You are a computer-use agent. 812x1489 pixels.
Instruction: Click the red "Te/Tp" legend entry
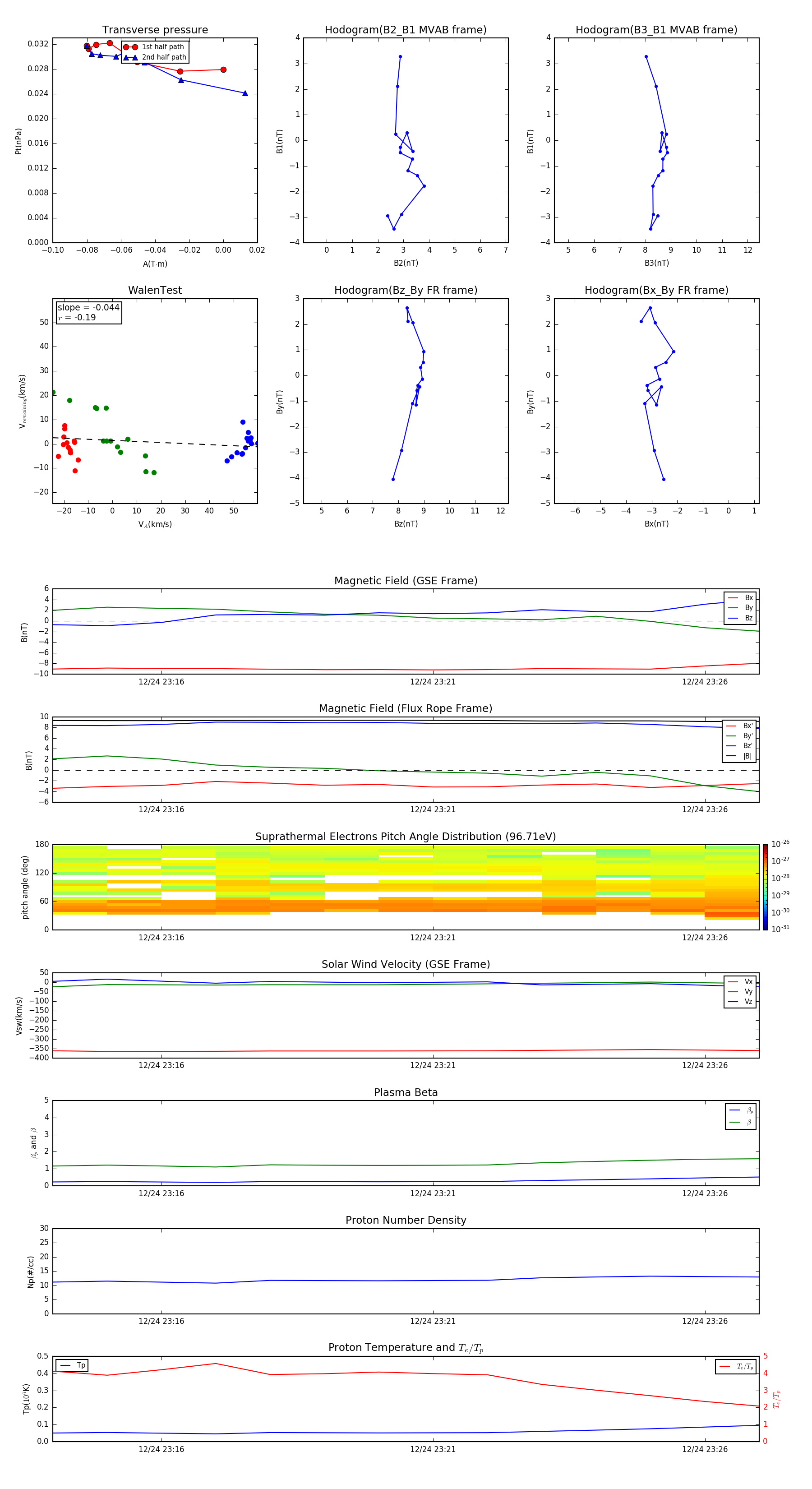tap(736, 1366)
